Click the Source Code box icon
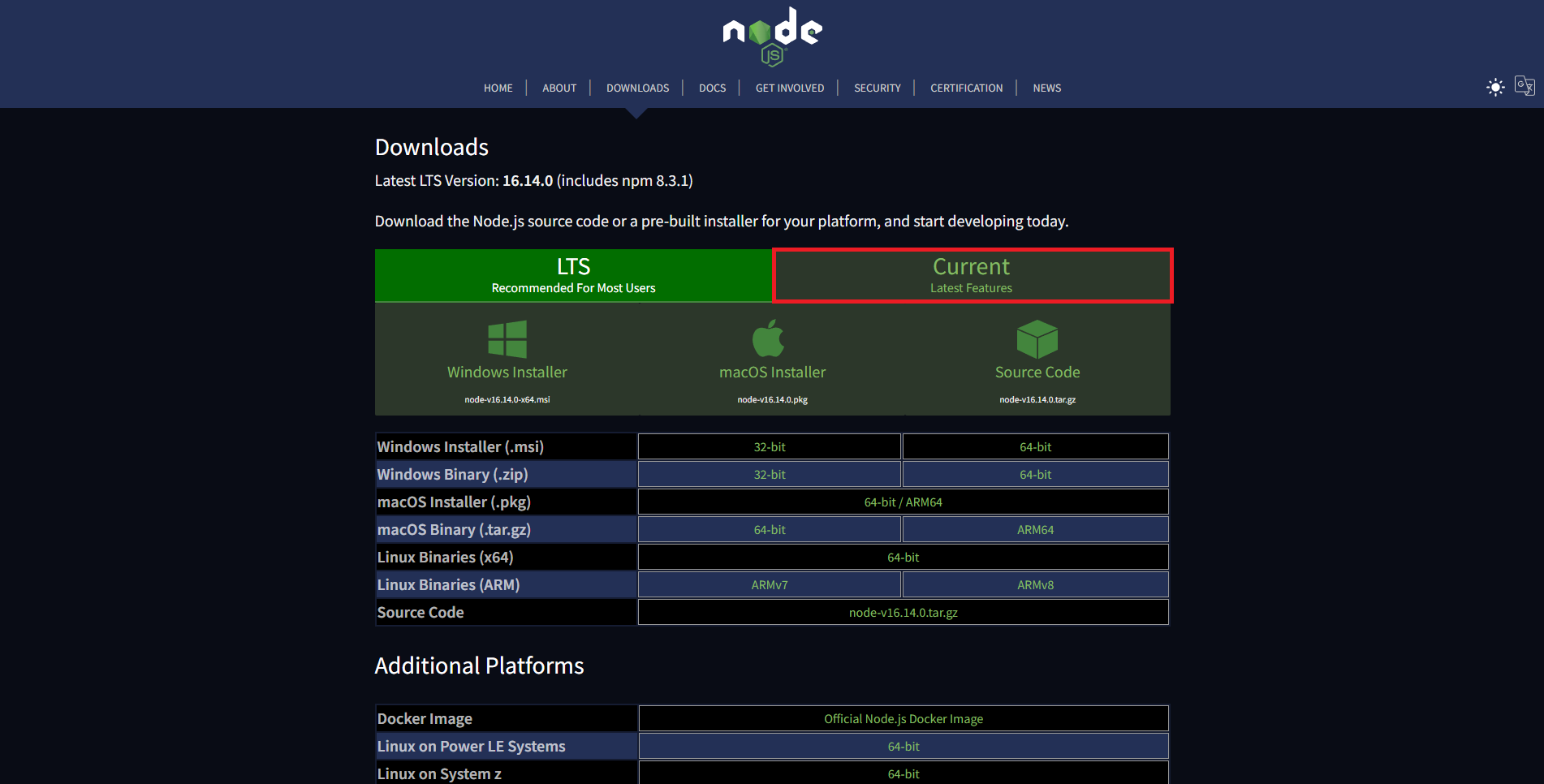The width and height of the screenshot is (1544, 784). [x=1037, y=339]
